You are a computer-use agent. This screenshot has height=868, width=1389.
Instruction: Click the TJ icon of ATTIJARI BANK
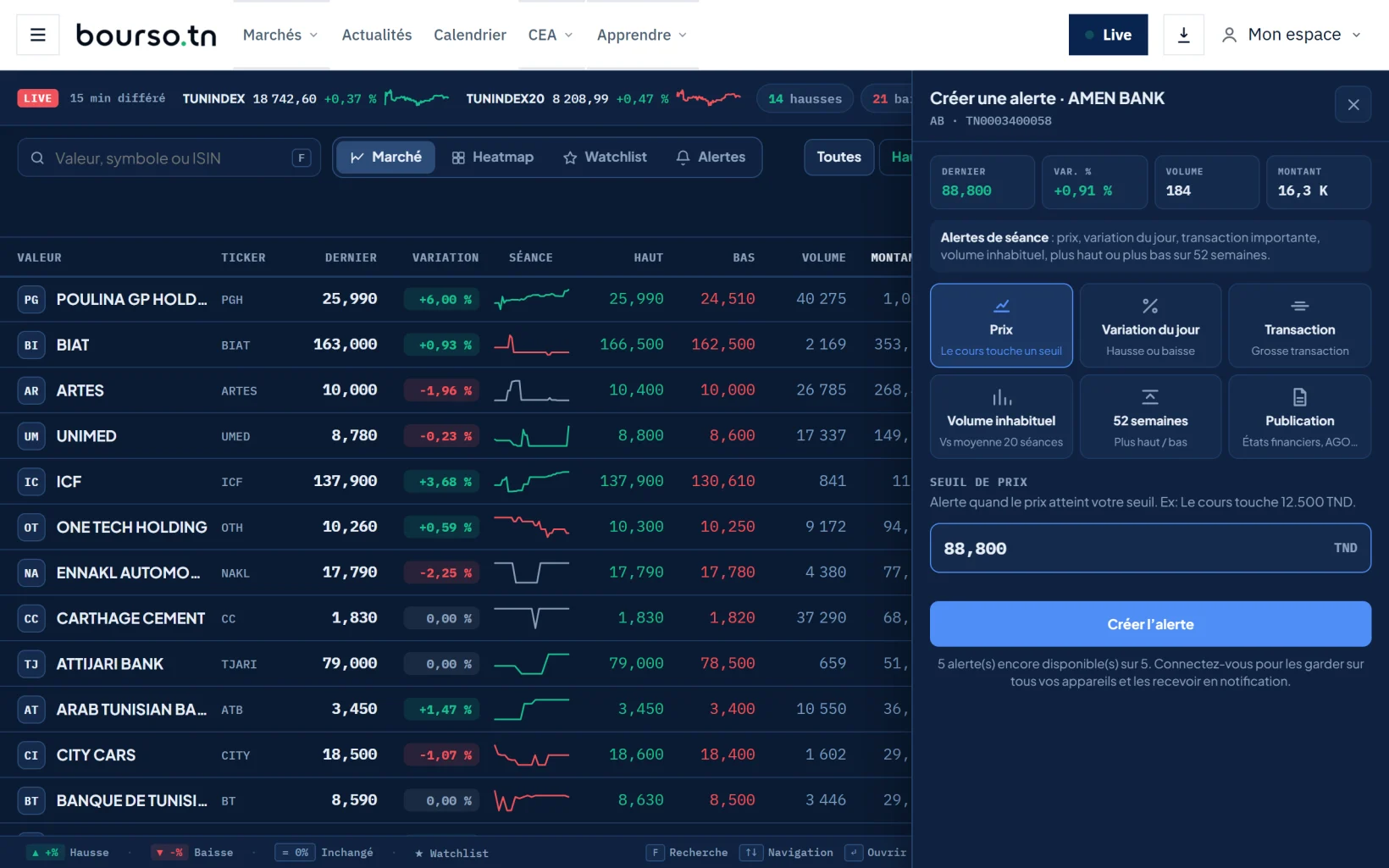[x=31, y=665]
